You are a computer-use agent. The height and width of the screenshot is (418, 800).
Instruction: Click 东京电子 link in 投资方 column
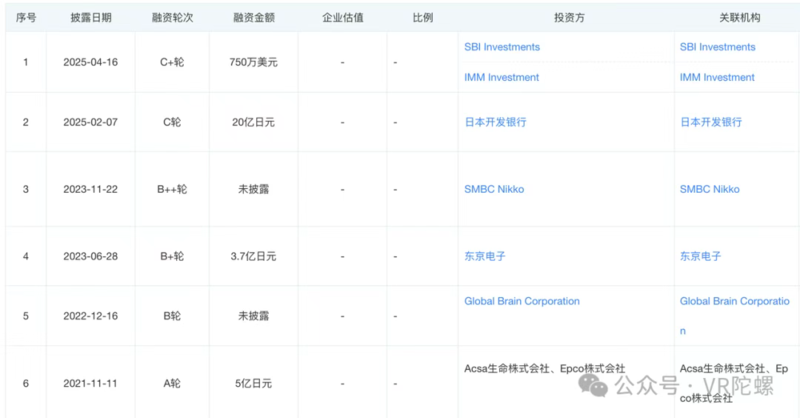[485, 256]
